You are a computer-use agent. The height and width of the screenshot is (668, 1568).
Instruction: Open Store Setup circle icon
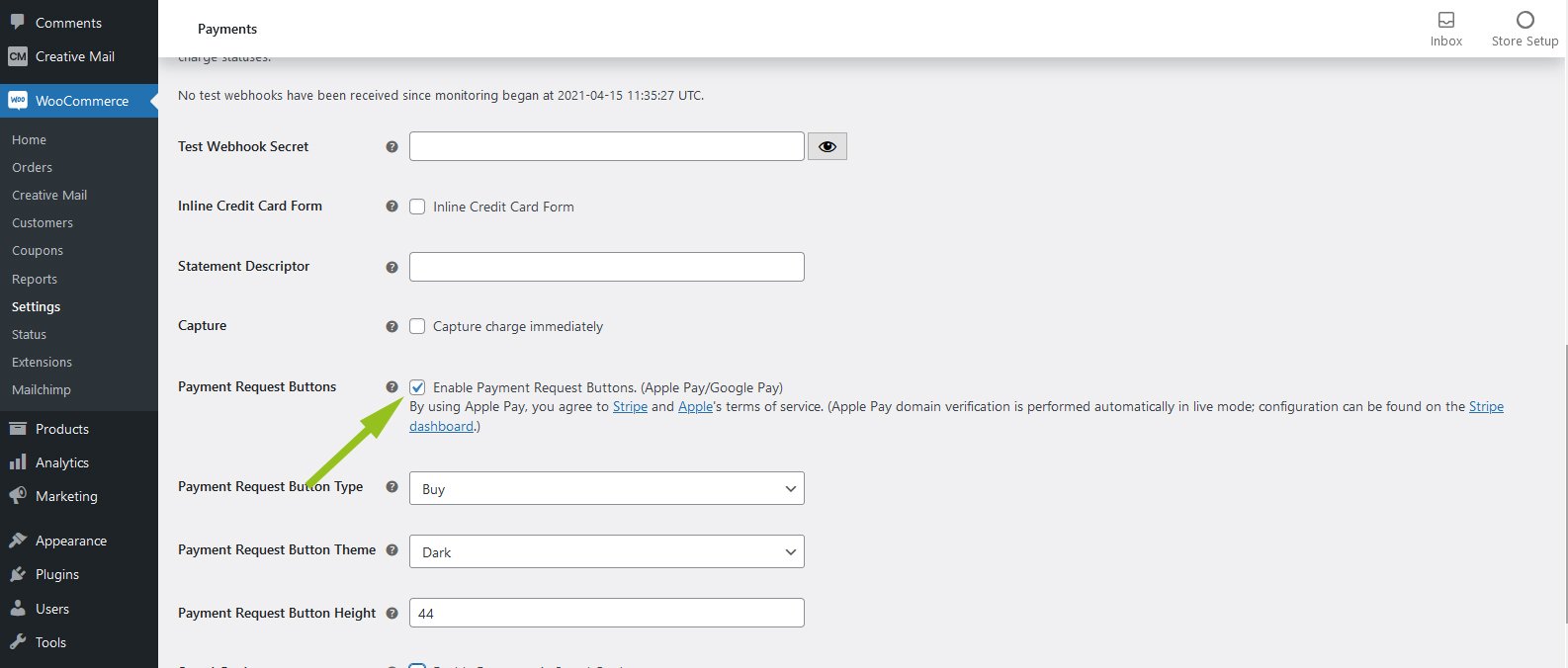1524,20
